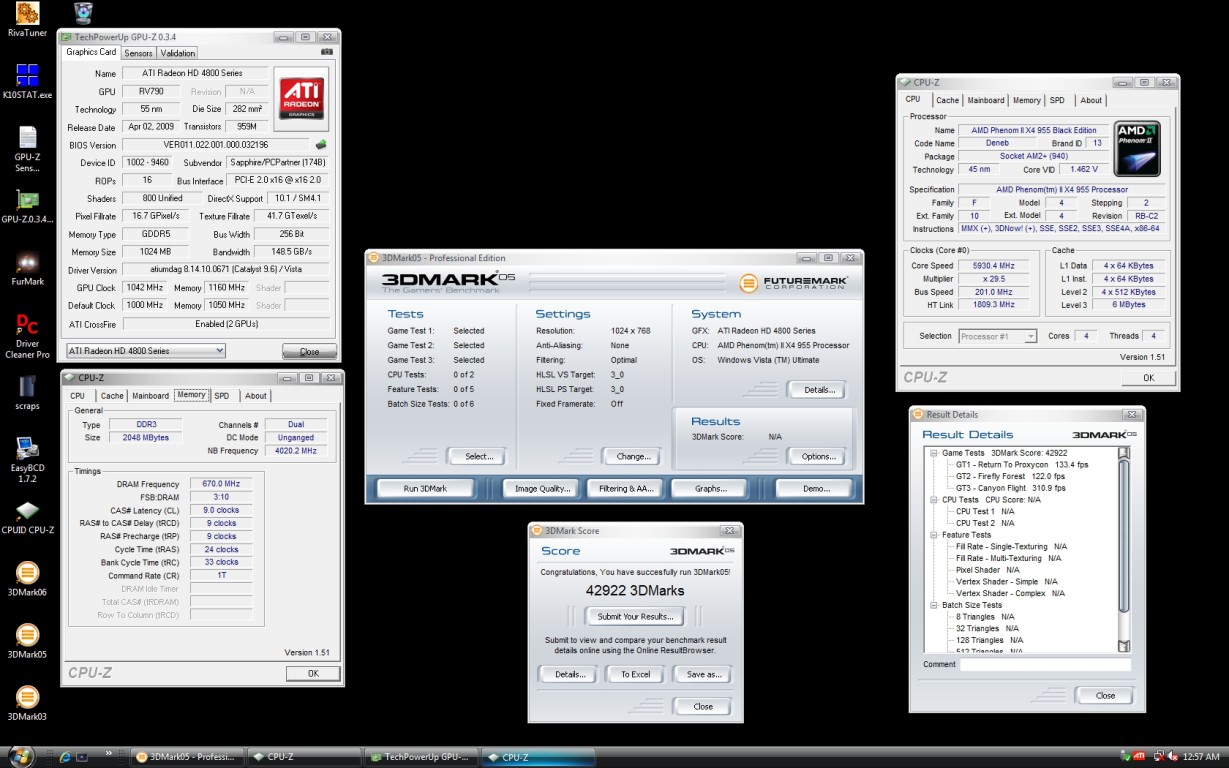The image size is (1229, 768).
Task: Click the Comment input field
Action: (x=1046, y=664)
